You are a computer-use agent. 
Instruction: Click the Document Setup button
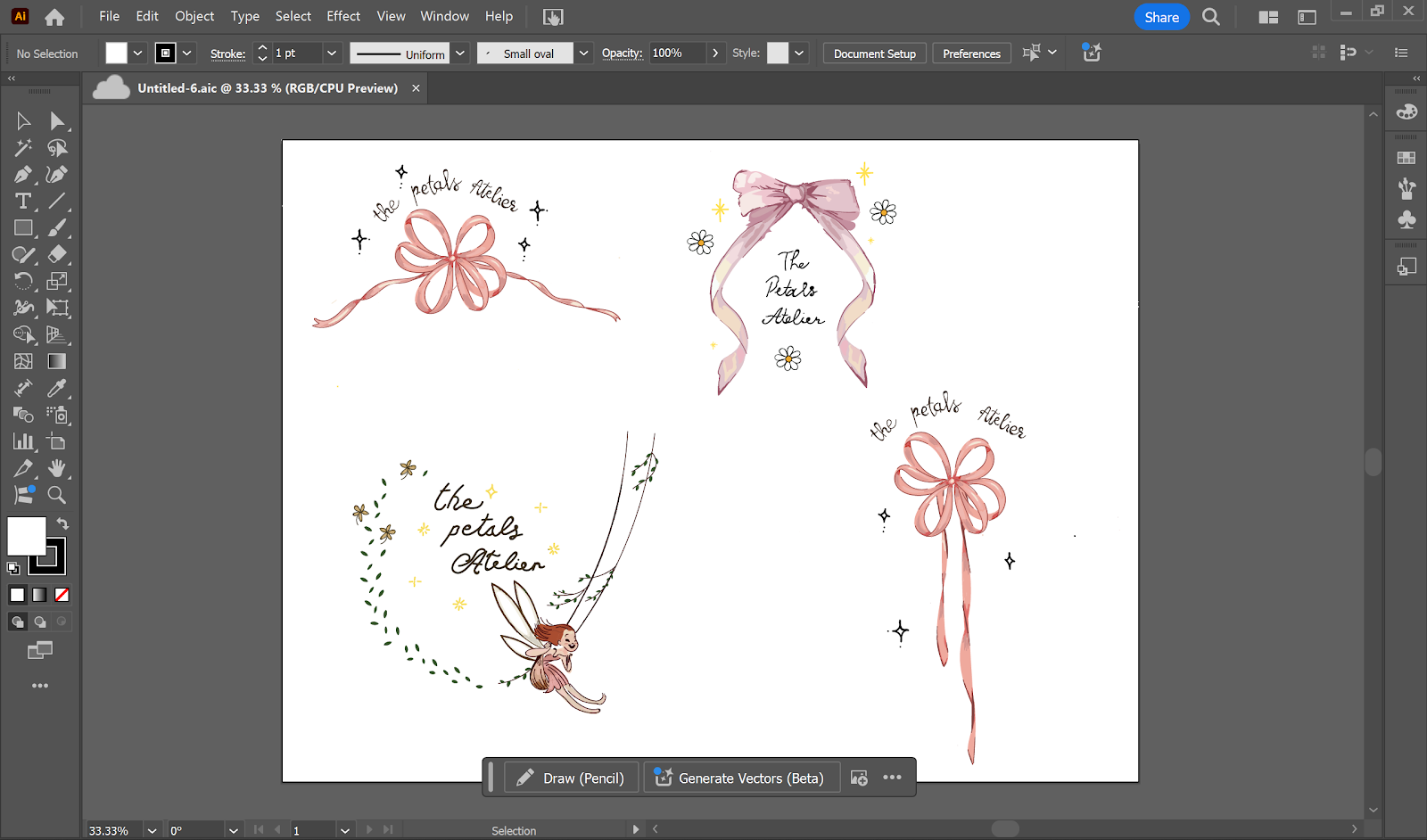point(874,54)
